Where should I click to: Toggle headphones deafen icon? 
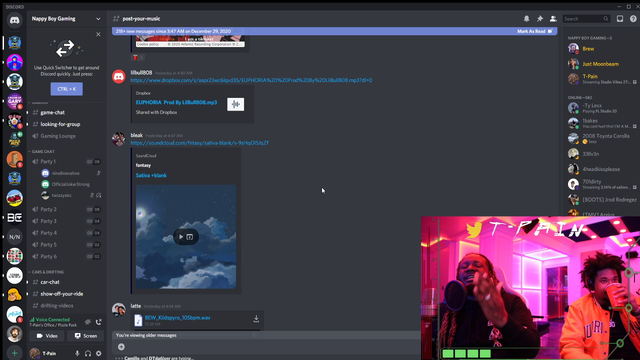coord(88,353)
